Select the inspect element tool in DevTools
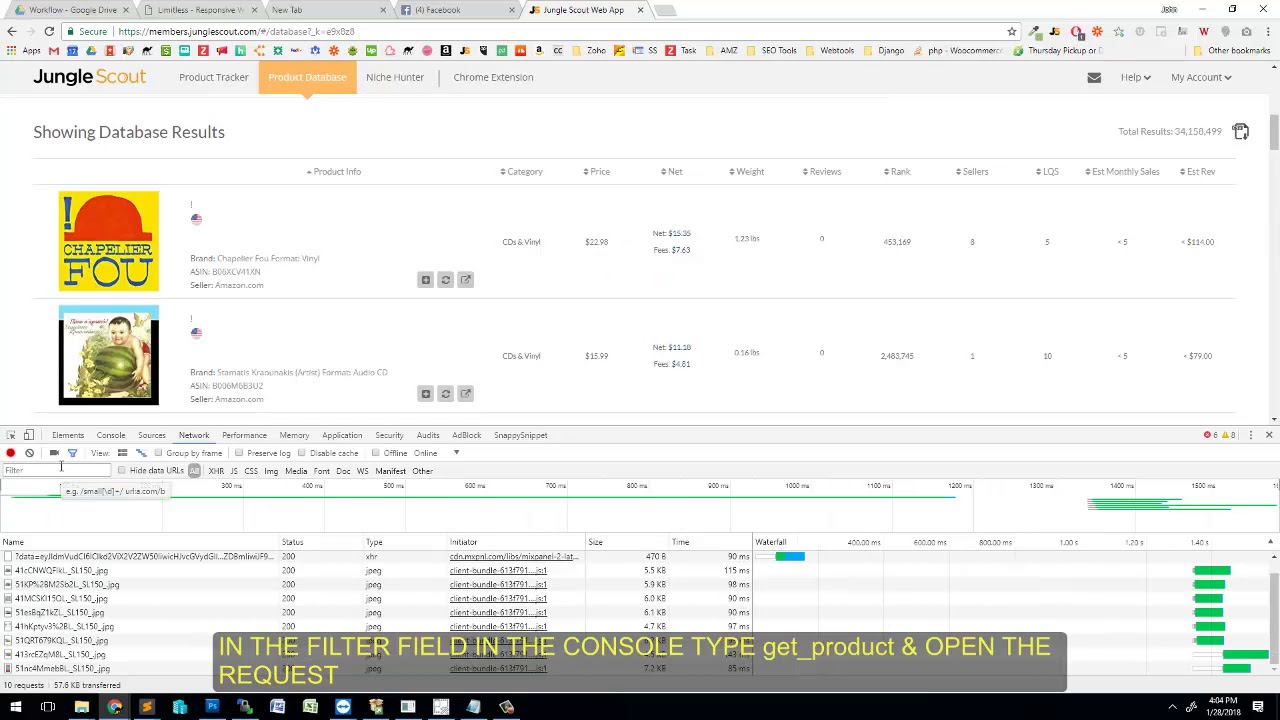1280x720 pixels. [11, 435]
